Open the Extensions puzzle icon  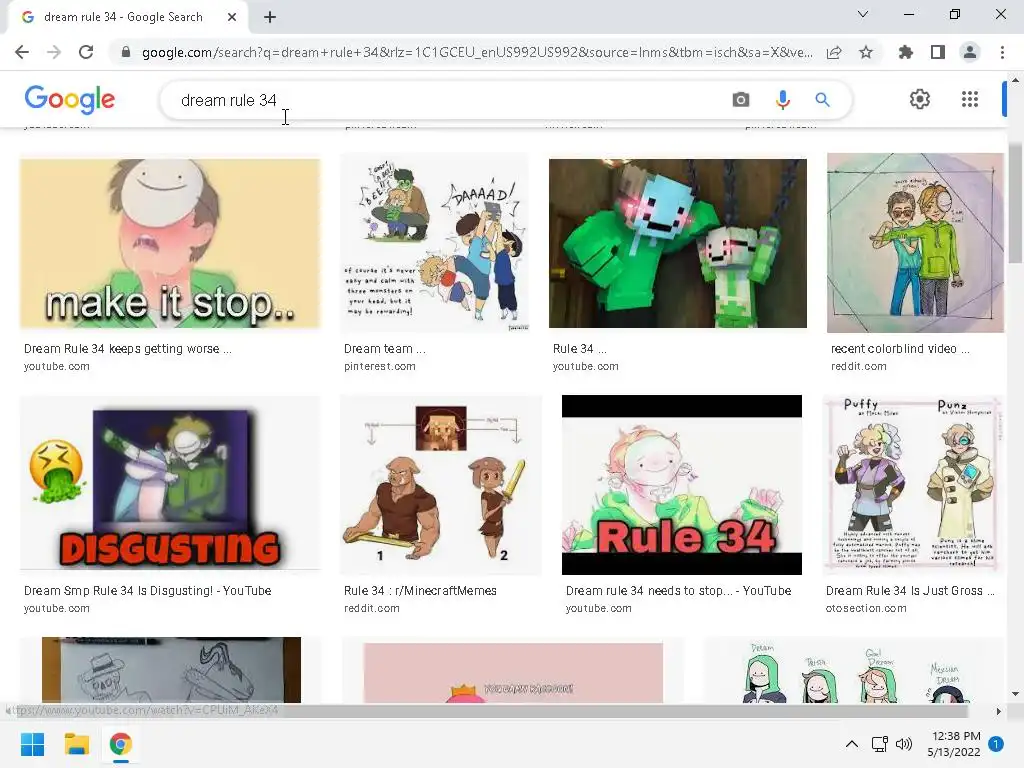coord(906,52)
